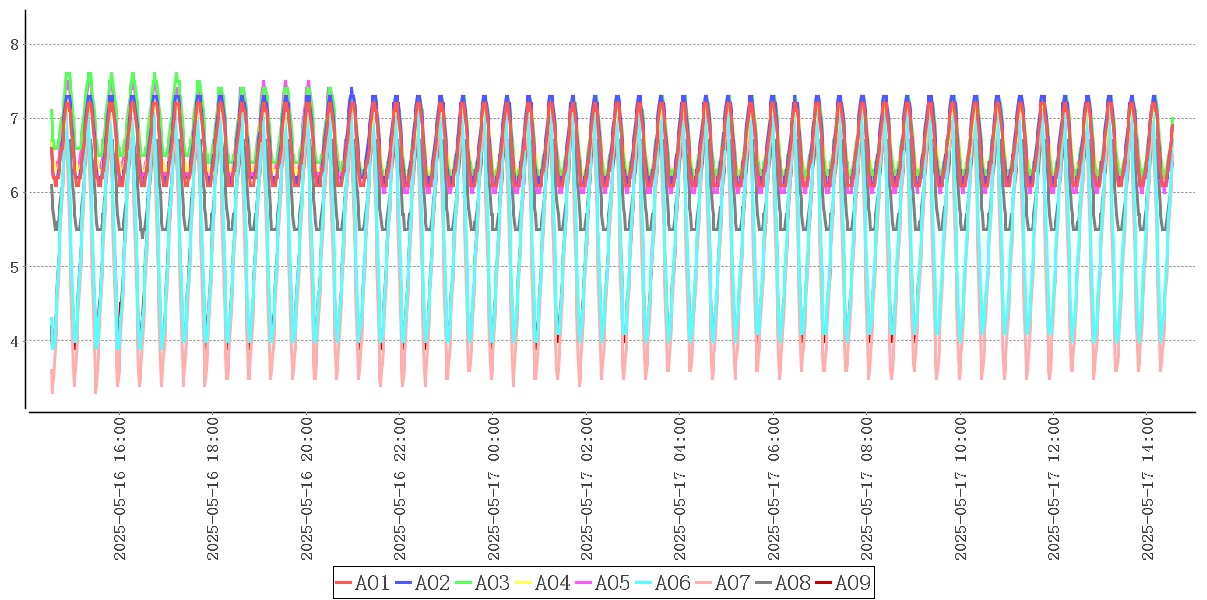Select the 2025-05-17 04:00 time tick label
Screen dimensions: 1207x600
coord(681,489)
